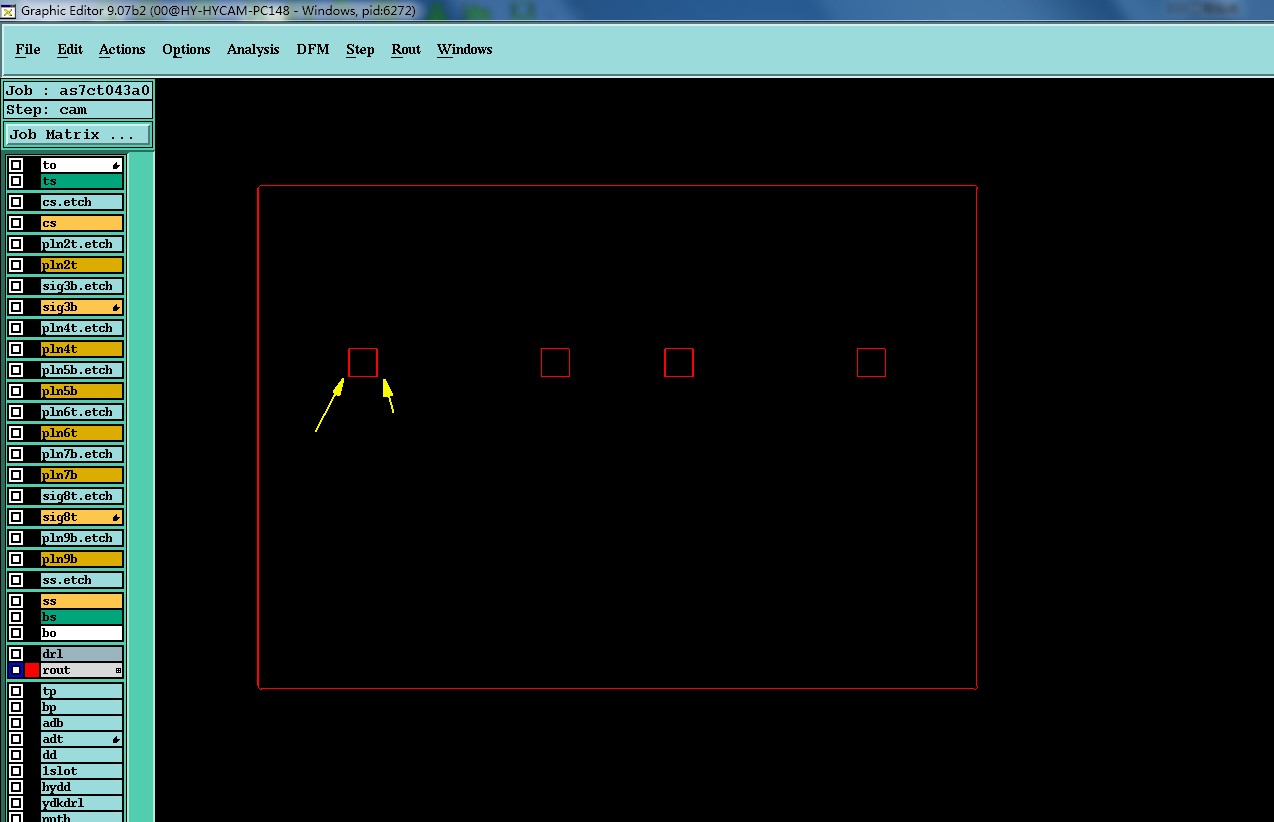Toggle display checkbox for cs layer
1274x822 pixels.
16,223
